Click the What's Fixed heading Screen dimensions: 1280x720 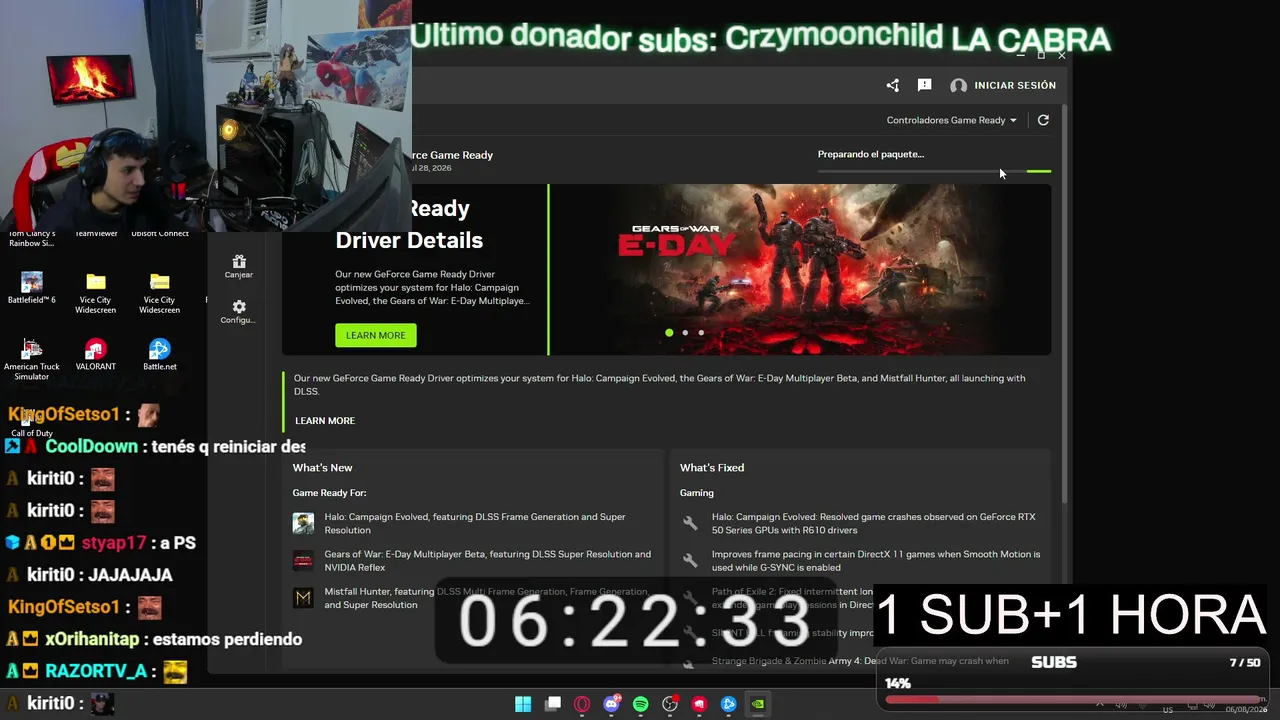coord(712,468)
